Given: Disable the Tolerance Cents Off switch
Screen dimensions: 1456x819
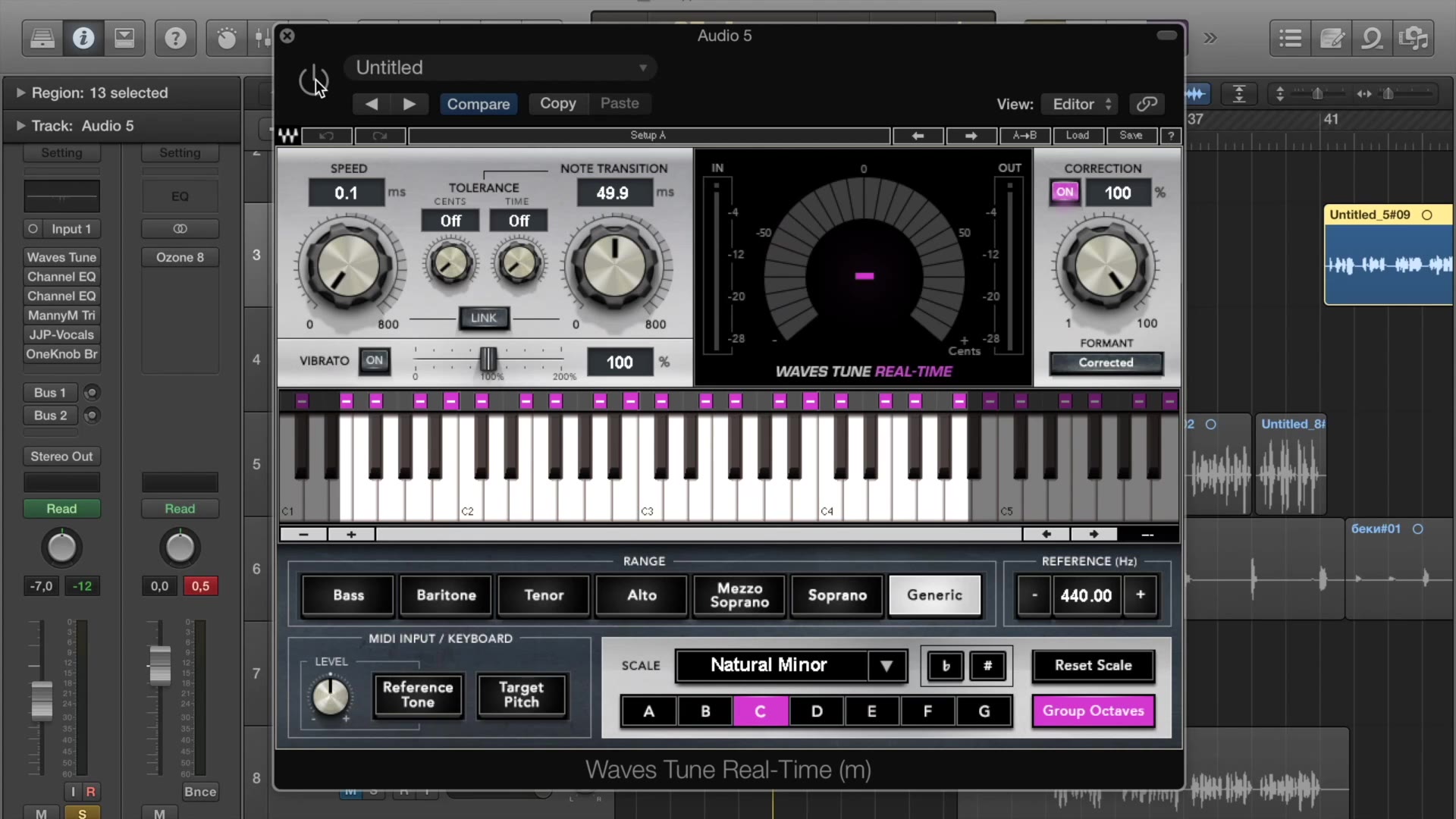Looking at the screenshot, I should [450, 220].
